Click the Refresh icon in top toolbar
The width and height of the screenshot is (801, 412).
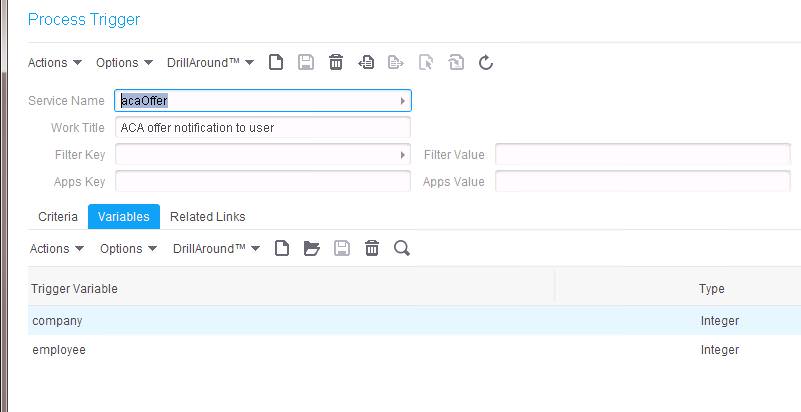tap(486, 63)
